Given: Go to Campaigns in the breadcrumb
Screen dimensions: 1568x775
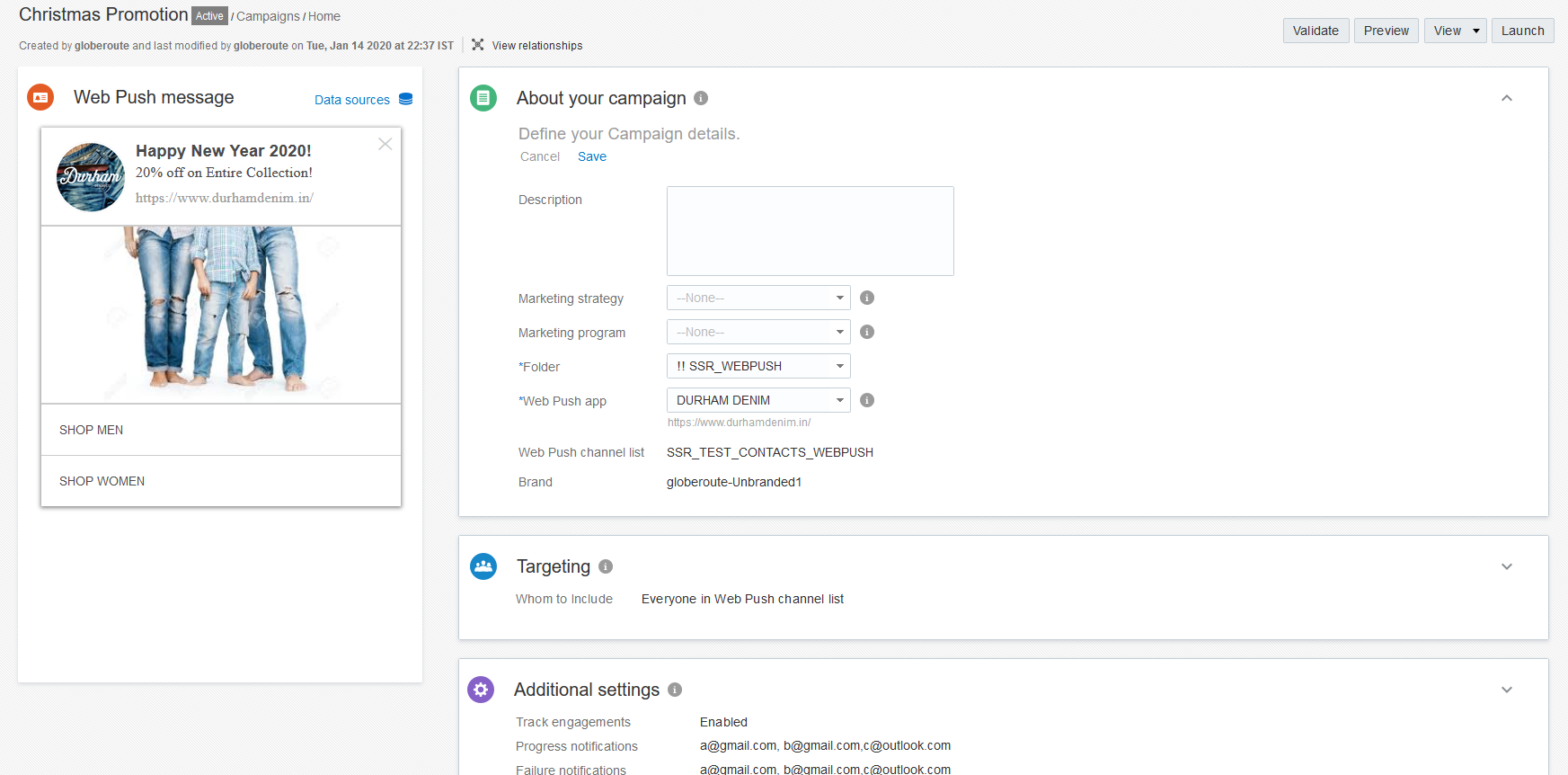Looking at the screenshot, I should pos(268,16).
